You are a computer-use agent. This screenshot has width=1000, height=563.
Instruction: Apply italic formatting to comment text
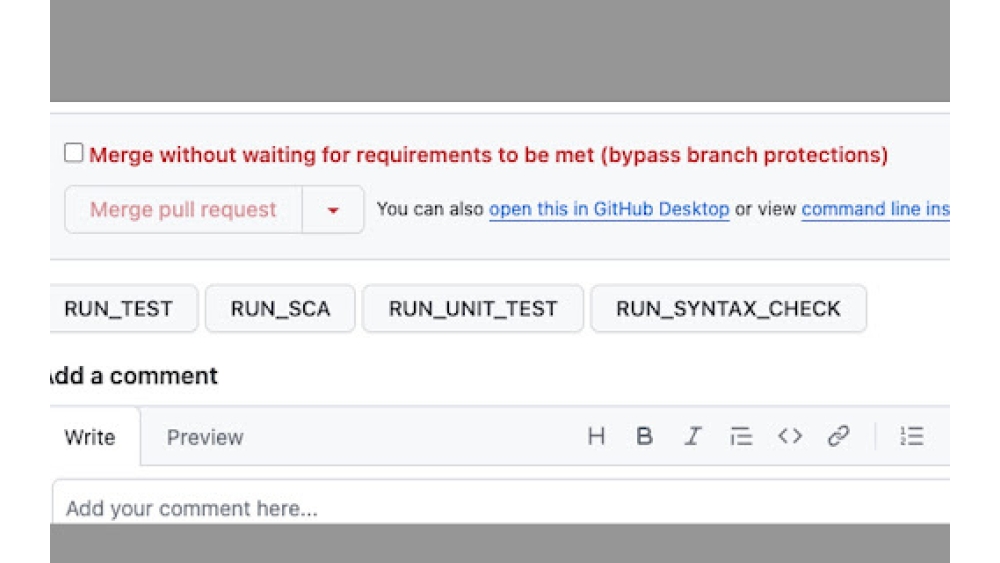pyautogui.click(x=692, y=436)
